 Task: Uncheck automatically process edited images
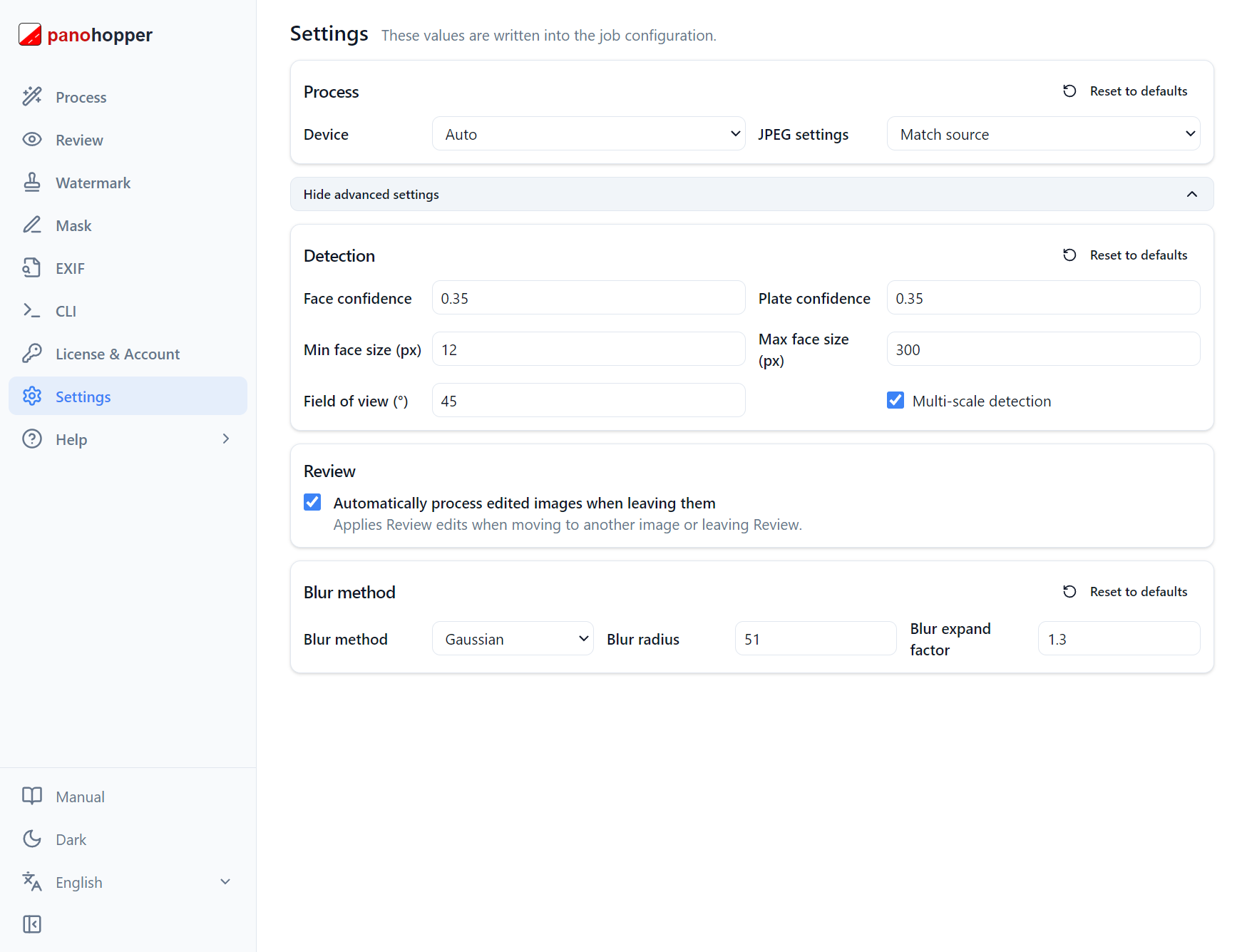(312, 502)
